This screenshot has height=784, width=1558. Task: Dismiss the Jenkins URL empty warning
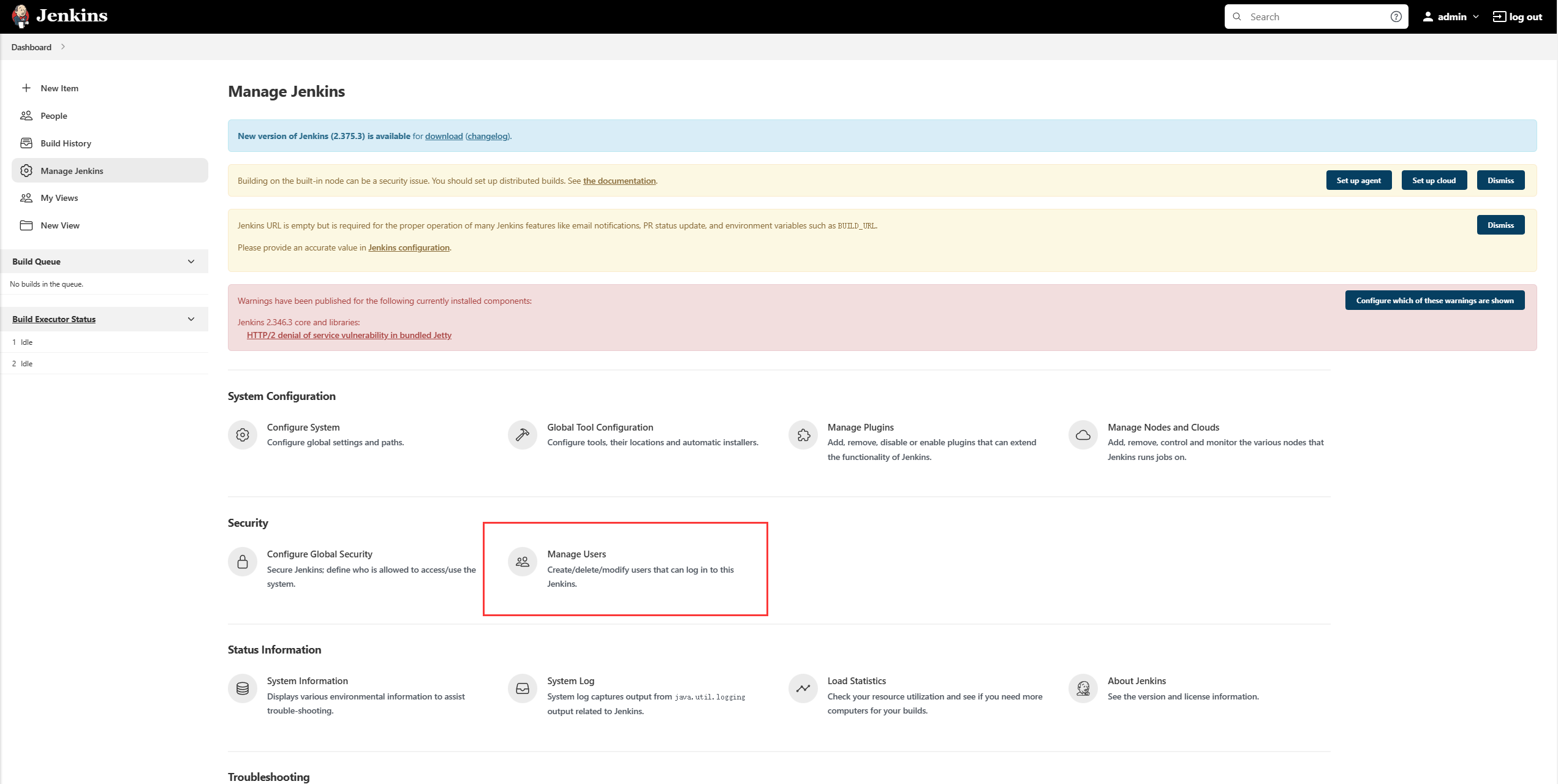coord(1501,225)
